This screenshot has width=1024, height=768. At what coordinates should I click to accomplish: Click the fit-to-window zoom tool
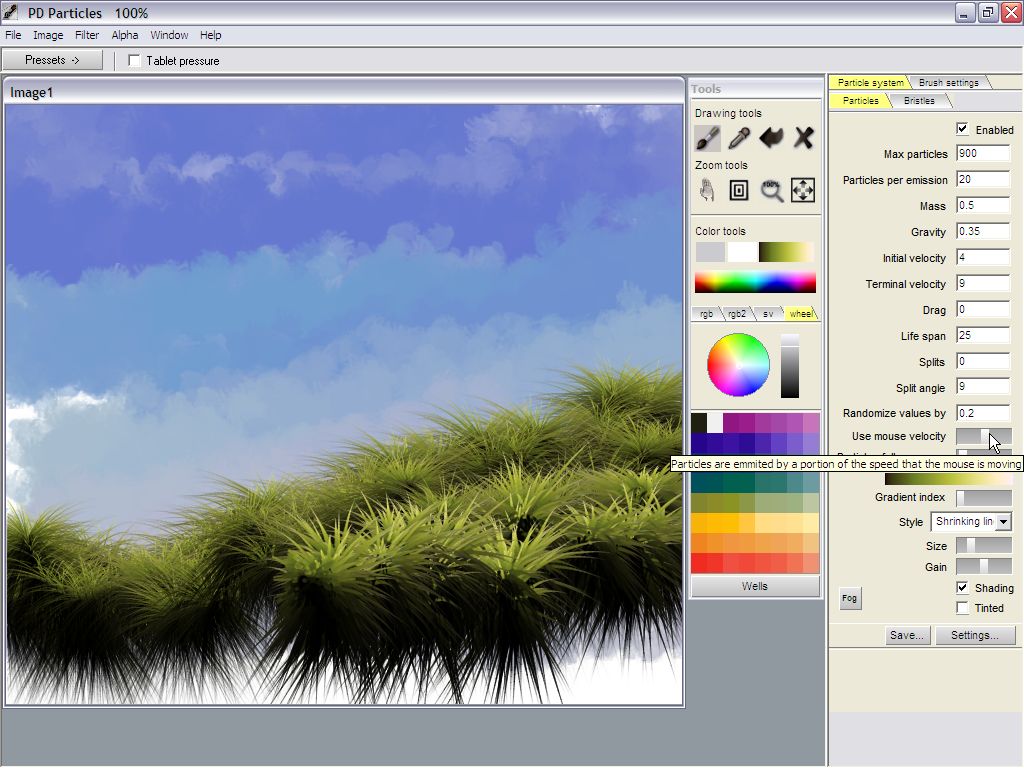pyautogui.click(x=739, y=190)
